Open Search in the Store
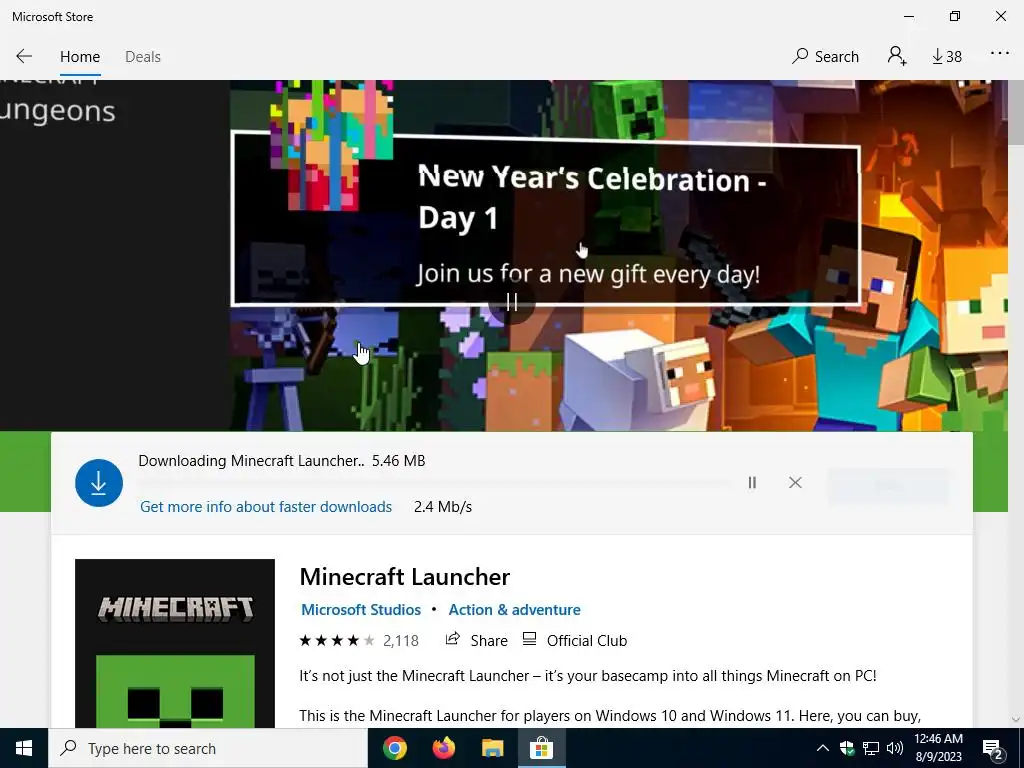This screenshot has height=768, width=1024. [x=825, y=57]
